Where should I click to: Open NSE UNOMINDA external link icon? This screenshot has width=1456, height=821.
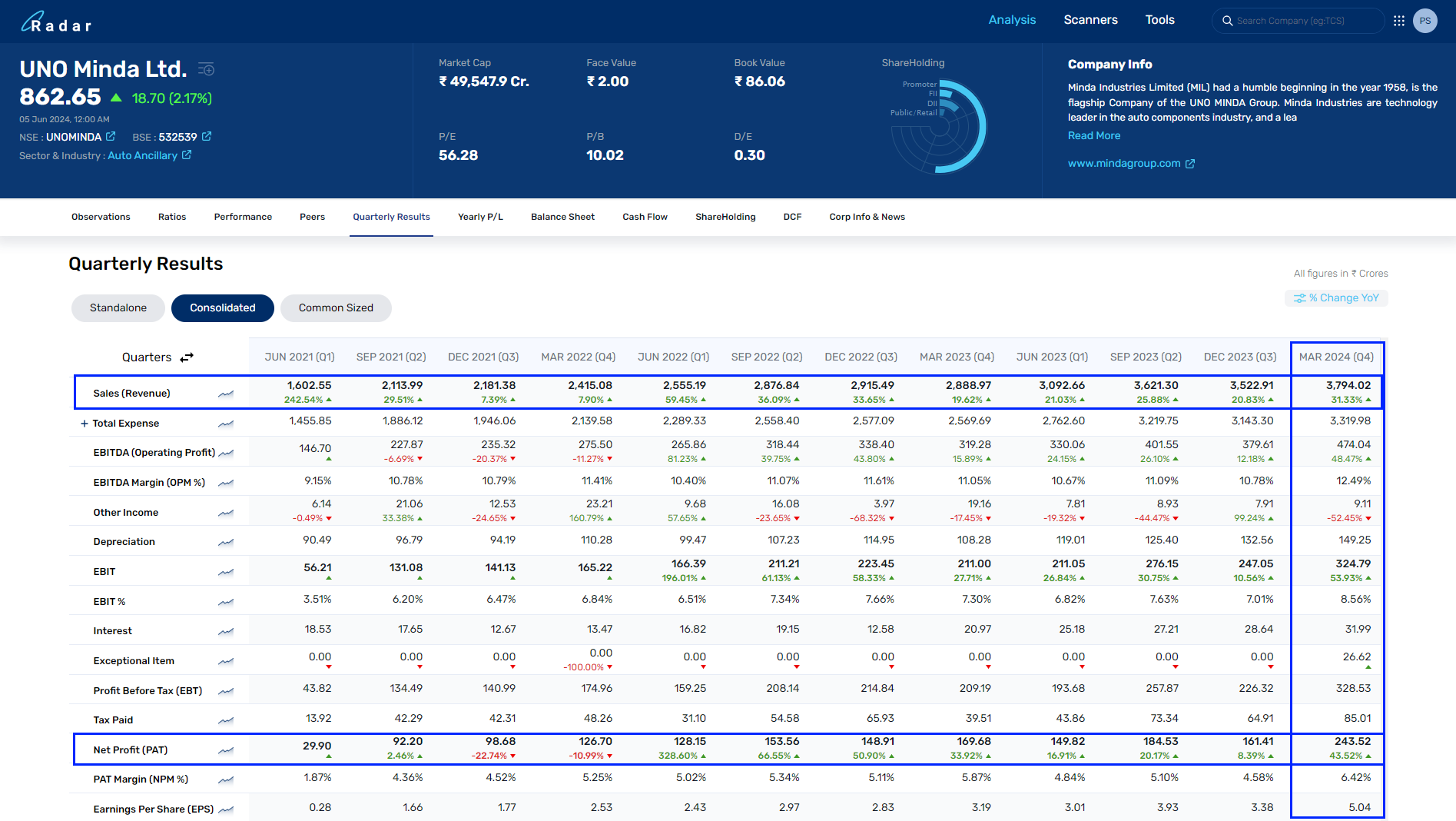(x=111, y=136)
